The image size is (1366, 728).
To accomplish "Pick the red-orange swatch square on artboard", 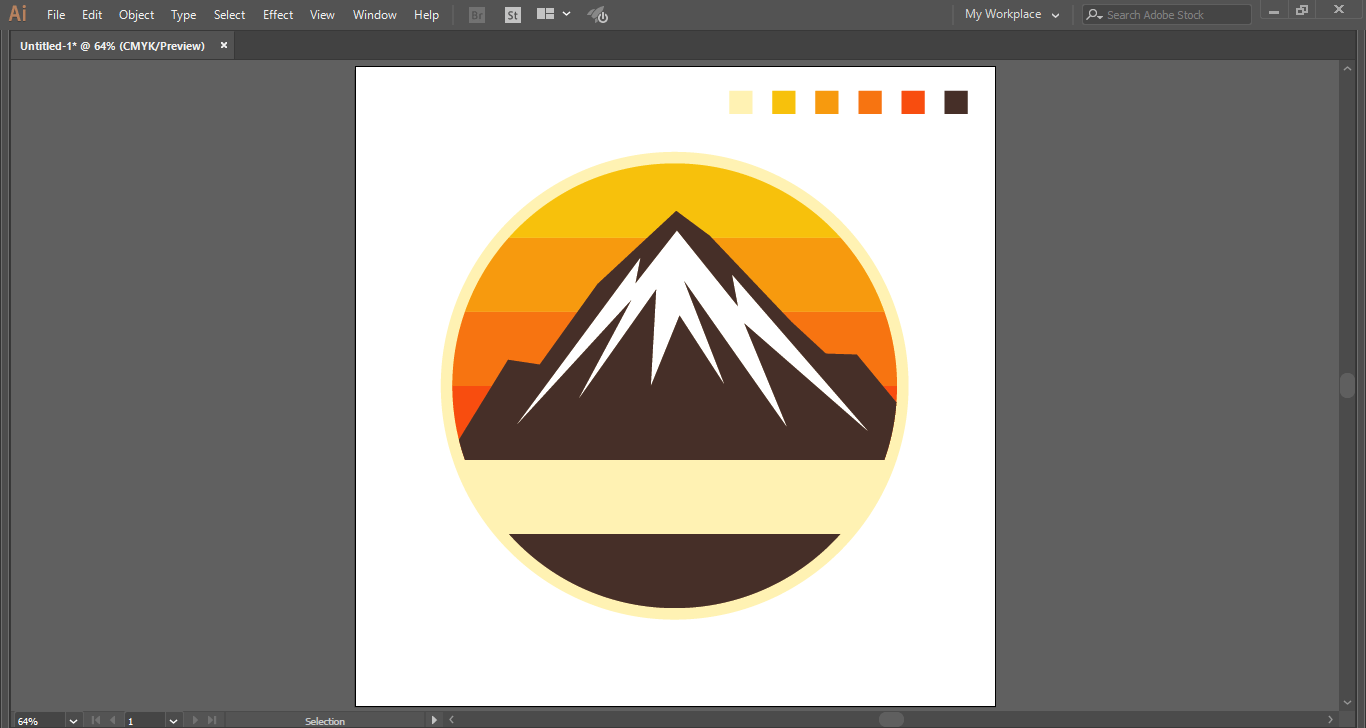I will point(913,102).
